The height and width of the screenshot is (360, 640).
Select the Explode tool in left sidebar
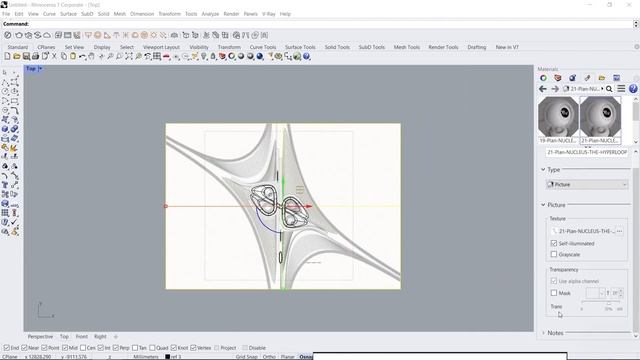[15, 148]
